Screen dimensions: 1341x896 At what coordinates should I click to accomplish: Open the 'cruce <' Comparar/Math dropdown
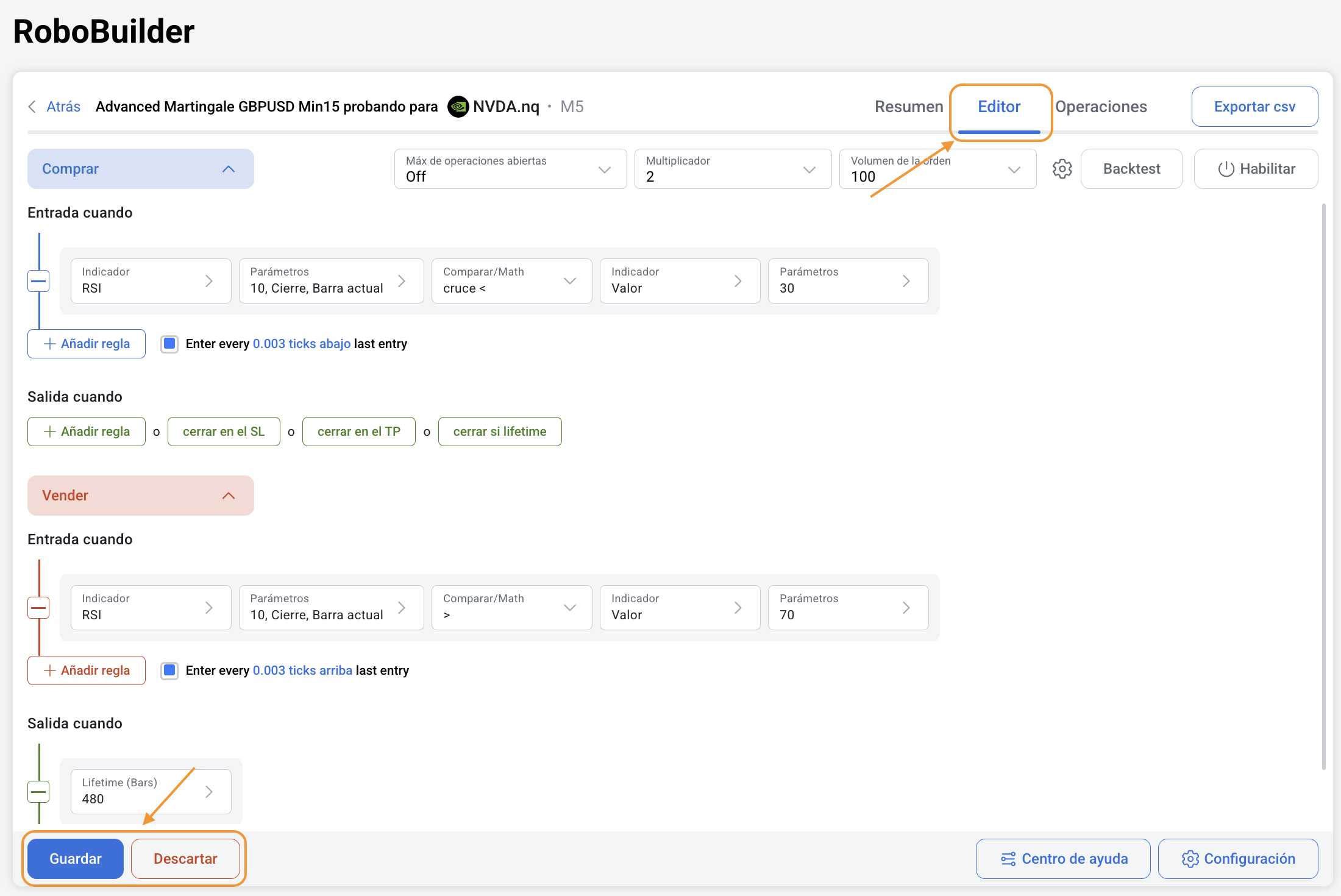(x=511, y=281)
